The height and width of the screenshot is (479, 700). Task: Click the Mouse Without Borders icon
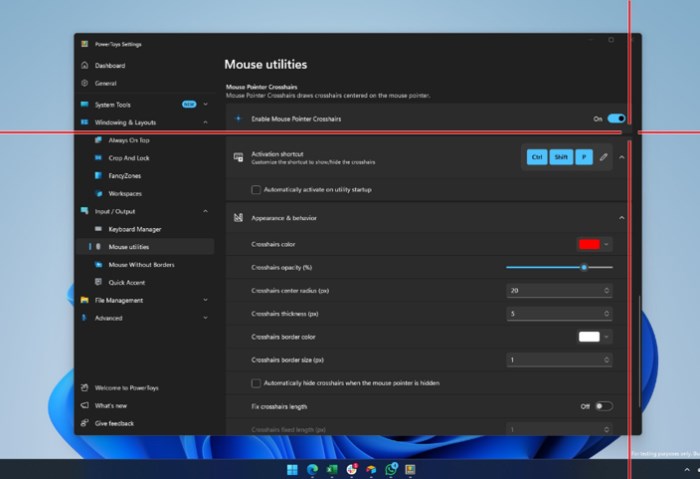tap(99, 265)
